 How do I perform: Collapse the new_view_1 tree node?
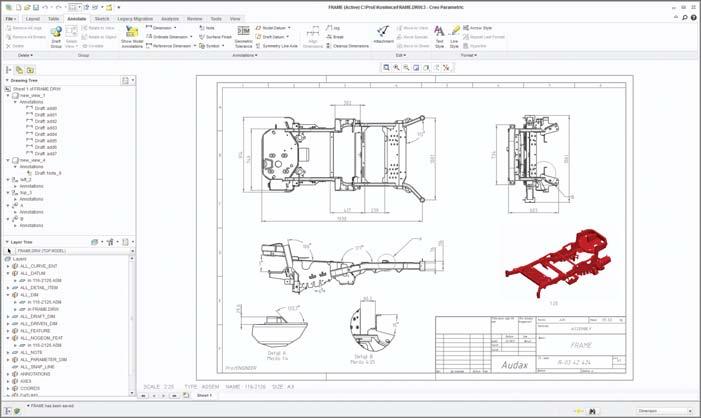pyautogui.click(x=8, y=95)
